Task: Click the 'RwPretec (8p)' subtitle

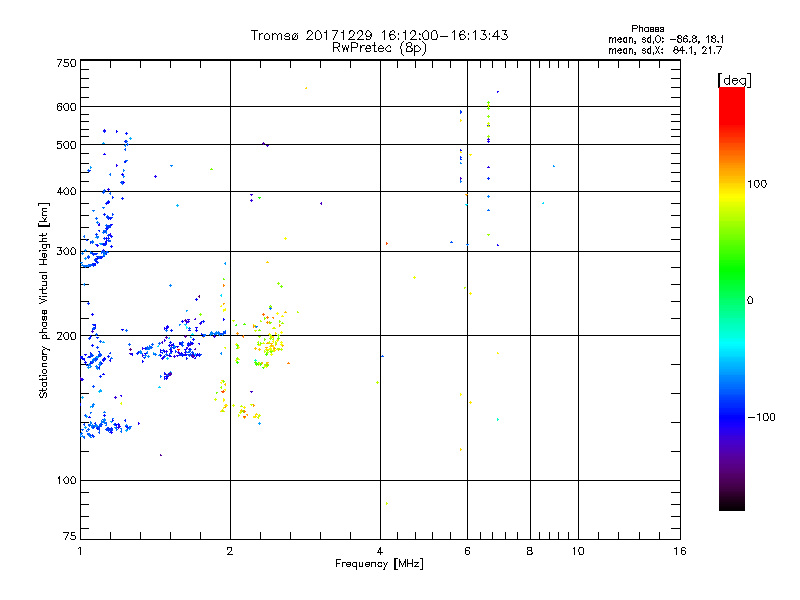Action: [x=379, y=48]
